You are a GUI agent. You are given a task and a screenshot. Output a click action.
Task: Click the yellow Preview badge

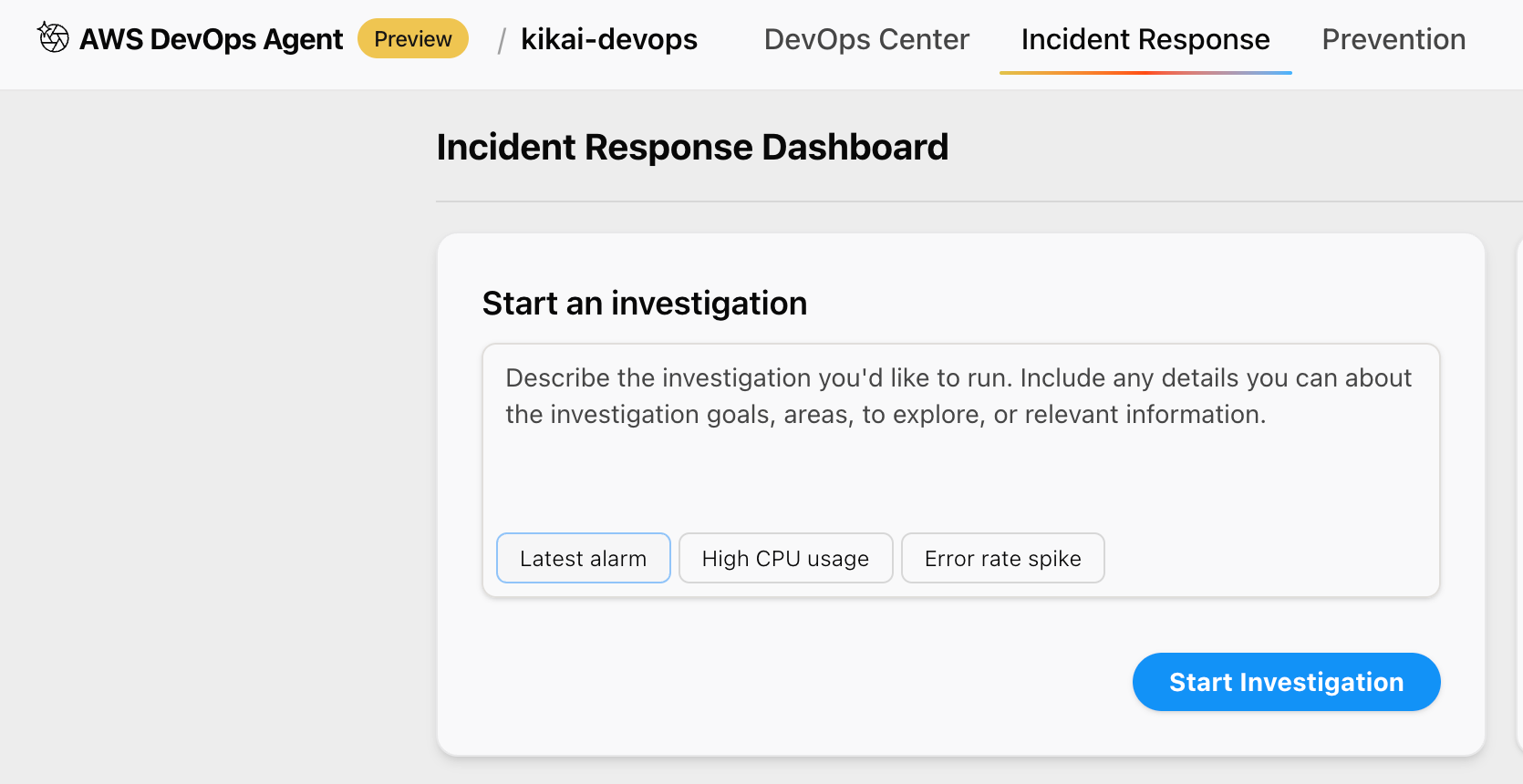tap(412, 39)
